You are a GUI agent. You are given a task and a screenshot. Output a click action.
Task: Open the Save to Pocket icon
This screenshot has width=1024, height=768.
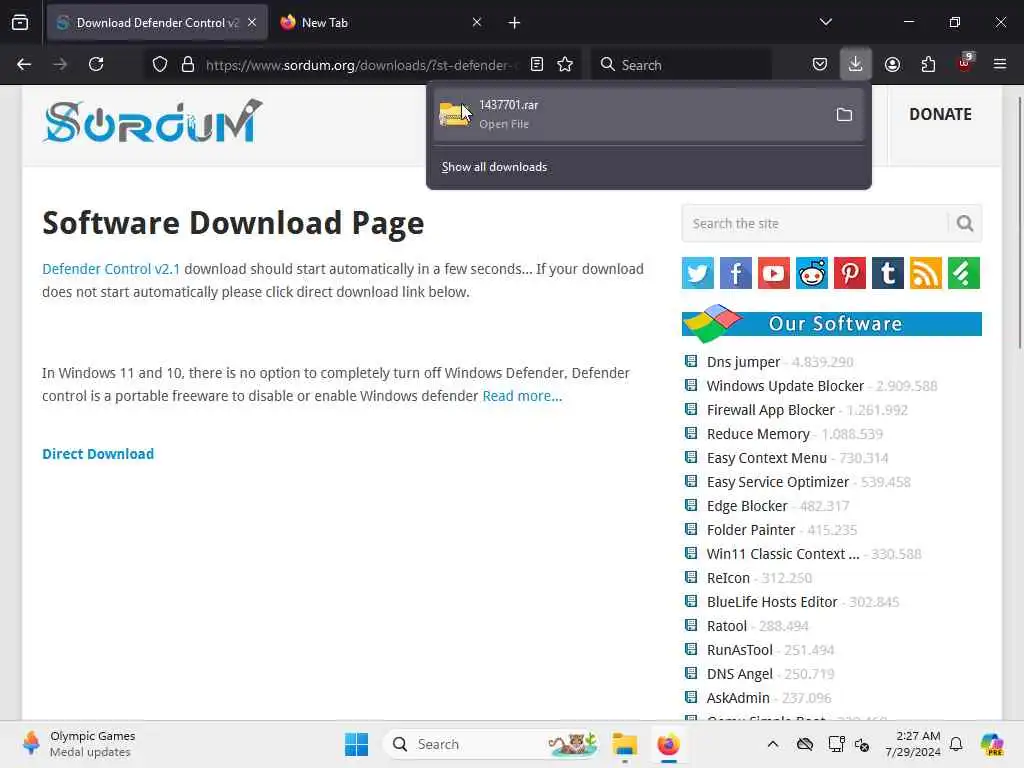[820, 65]
